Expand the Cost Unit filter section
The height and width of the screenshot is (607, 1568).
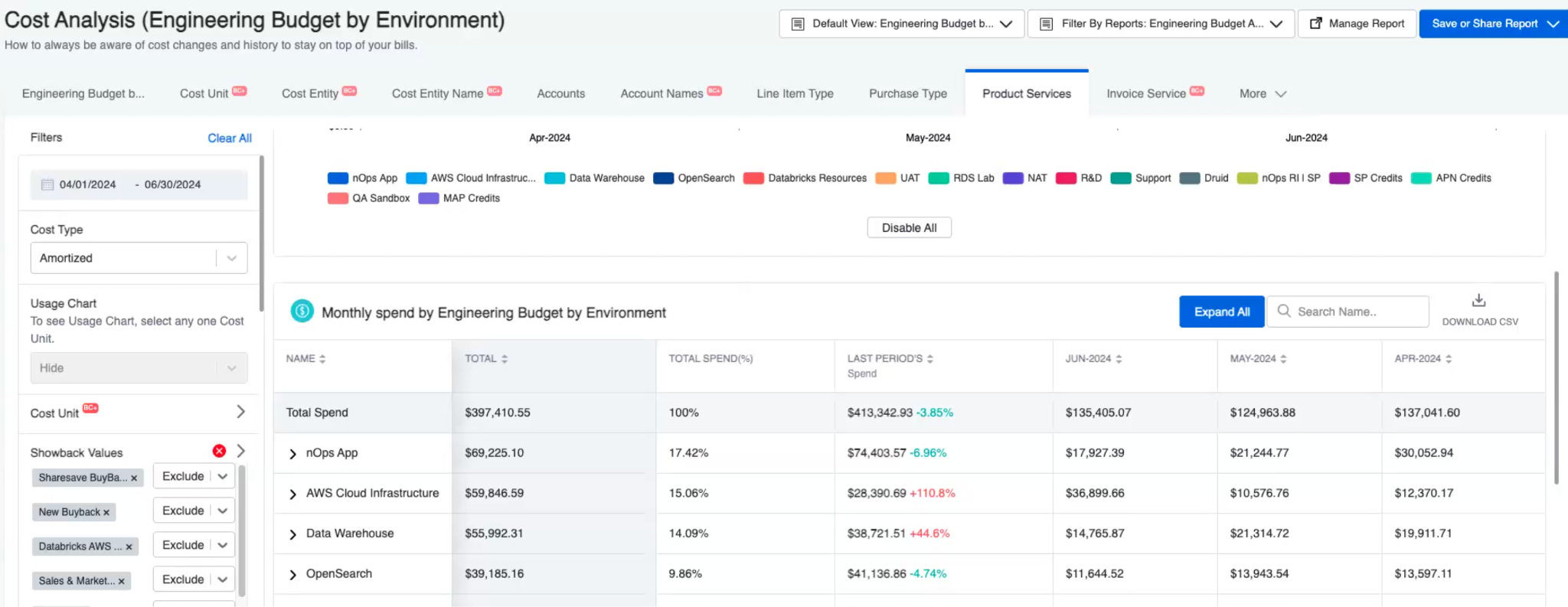[x=240, y=412]
